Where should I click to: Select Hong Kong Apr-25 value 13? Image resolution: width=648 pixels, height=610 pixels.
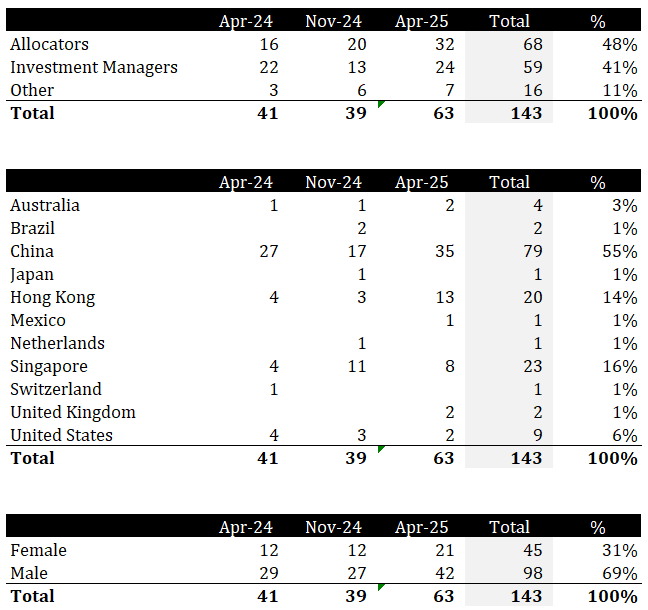(x=445, y=298)
